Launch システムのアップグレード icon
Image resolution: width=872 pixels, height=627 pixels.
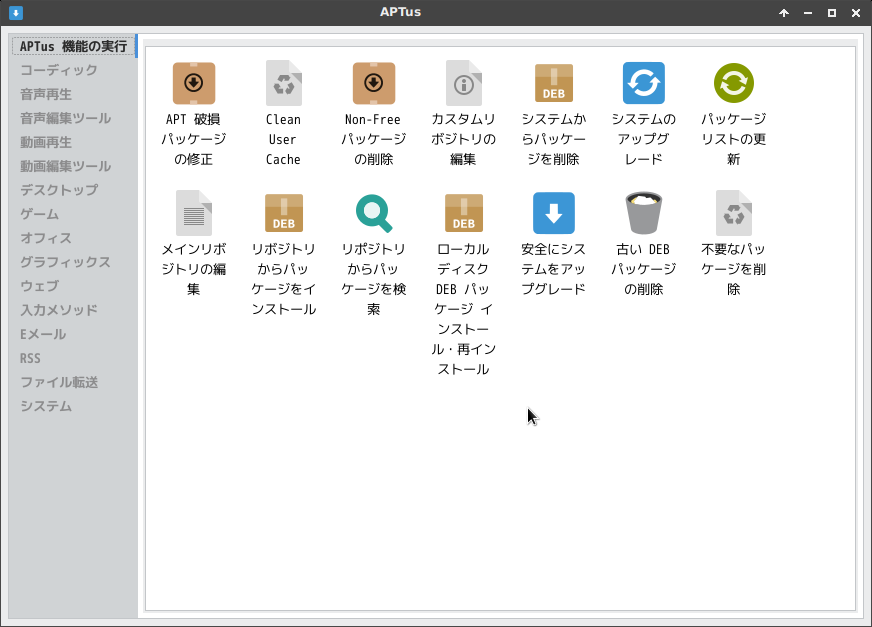pos(643,83)
